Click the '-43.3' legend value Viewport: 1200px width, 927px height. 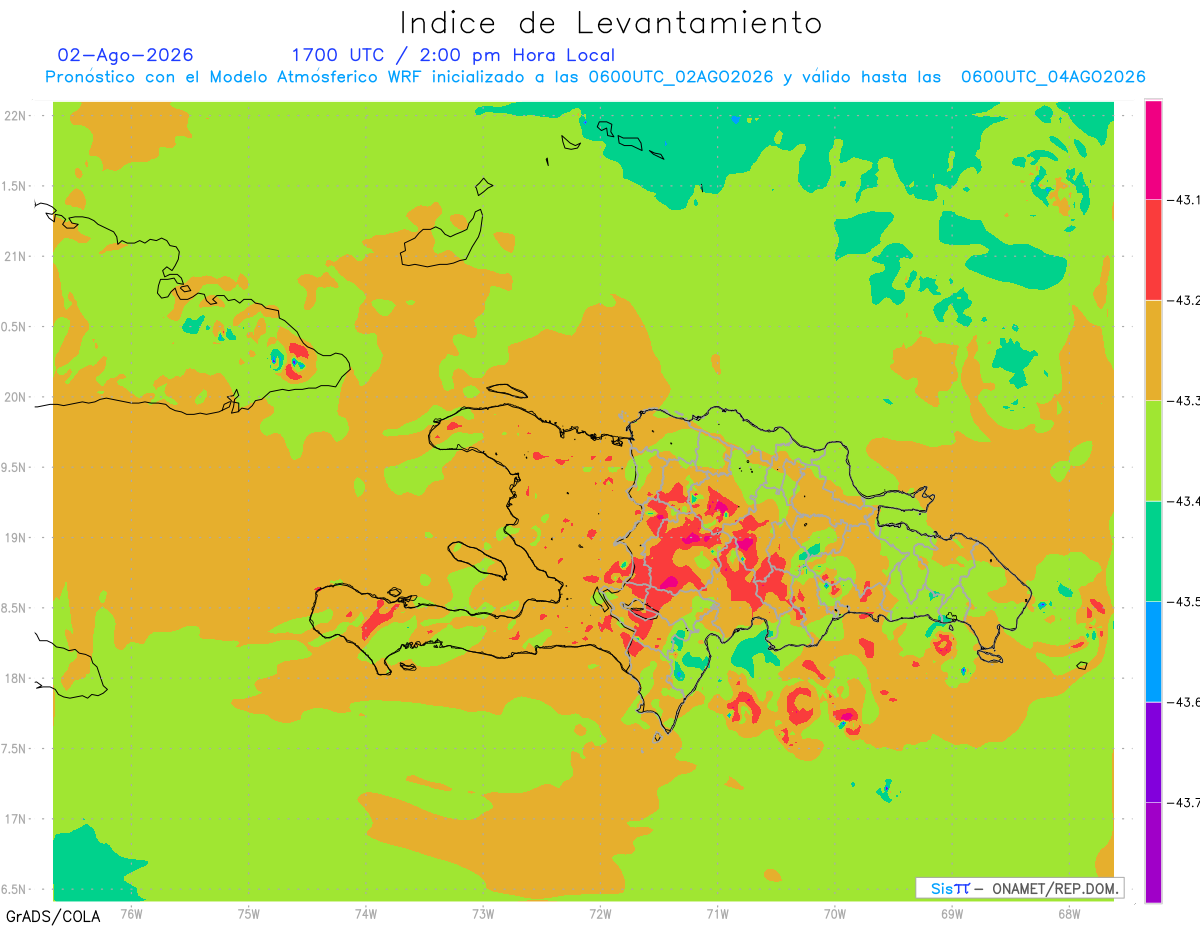point(1183,400)
